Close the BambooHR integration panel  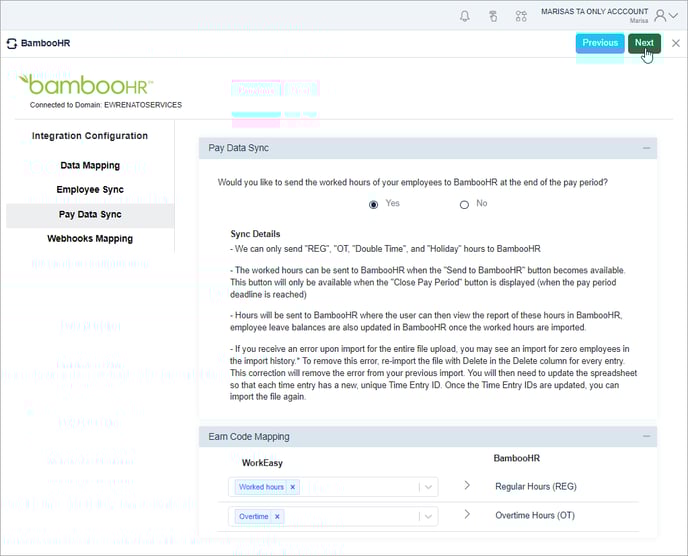(x=676, y=43)
